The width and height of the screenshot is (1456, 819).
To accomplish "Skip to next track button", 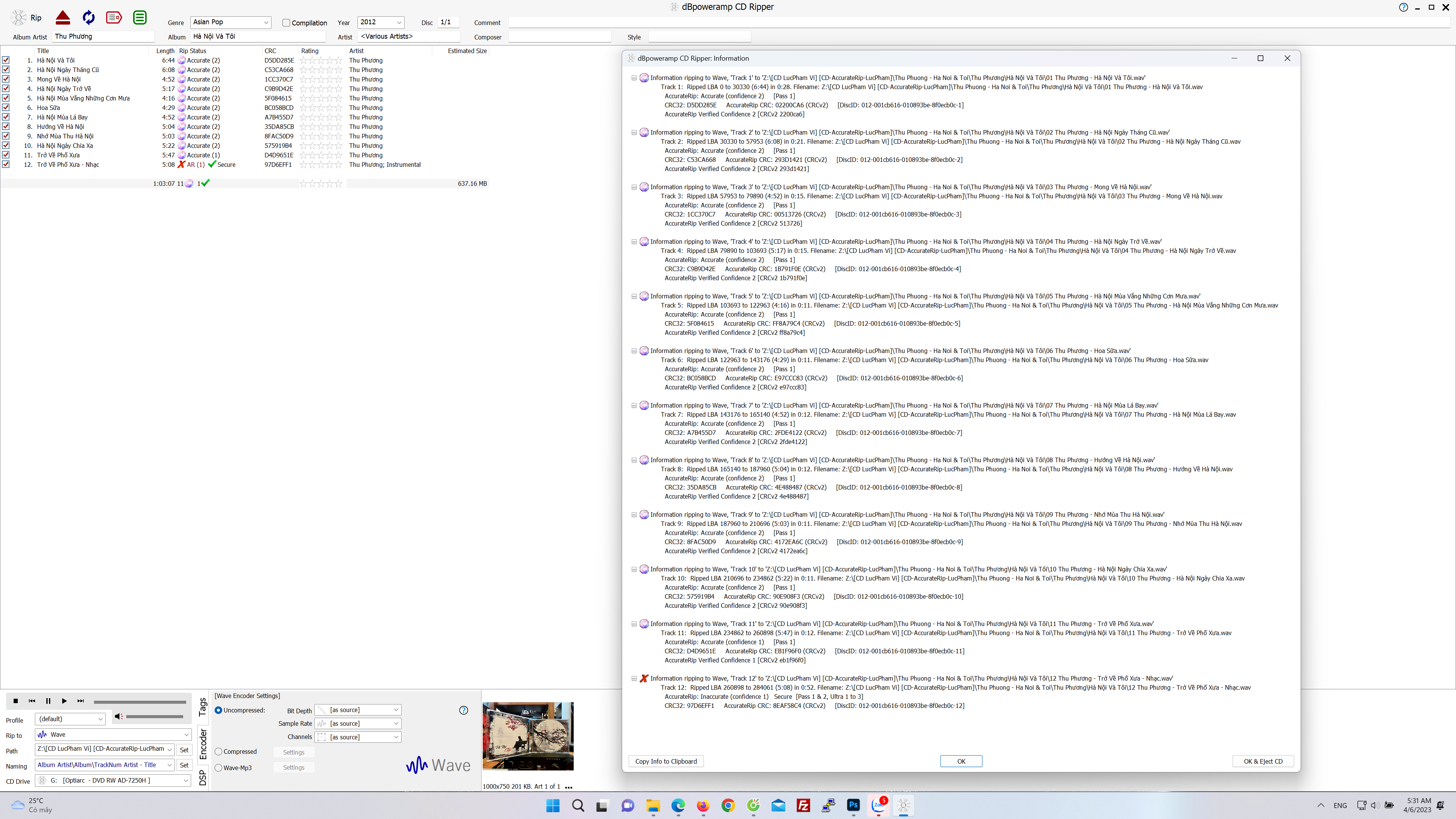I will click(x=81, y=701).
